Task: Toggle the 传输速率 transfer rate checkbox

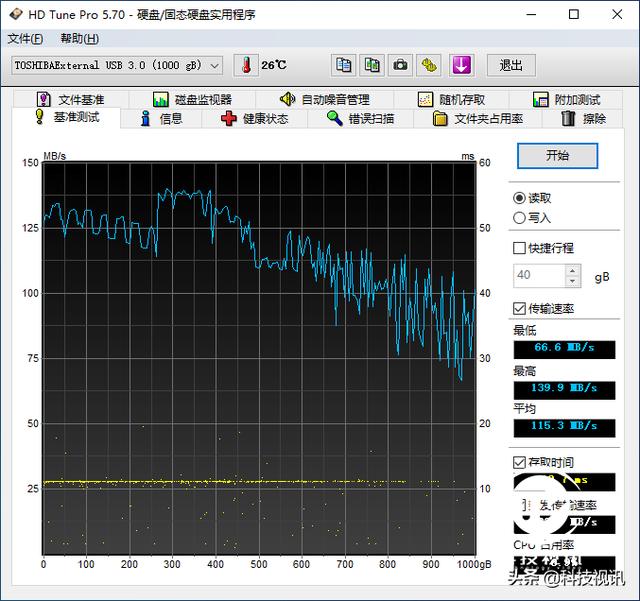Action: pos(543,308)
